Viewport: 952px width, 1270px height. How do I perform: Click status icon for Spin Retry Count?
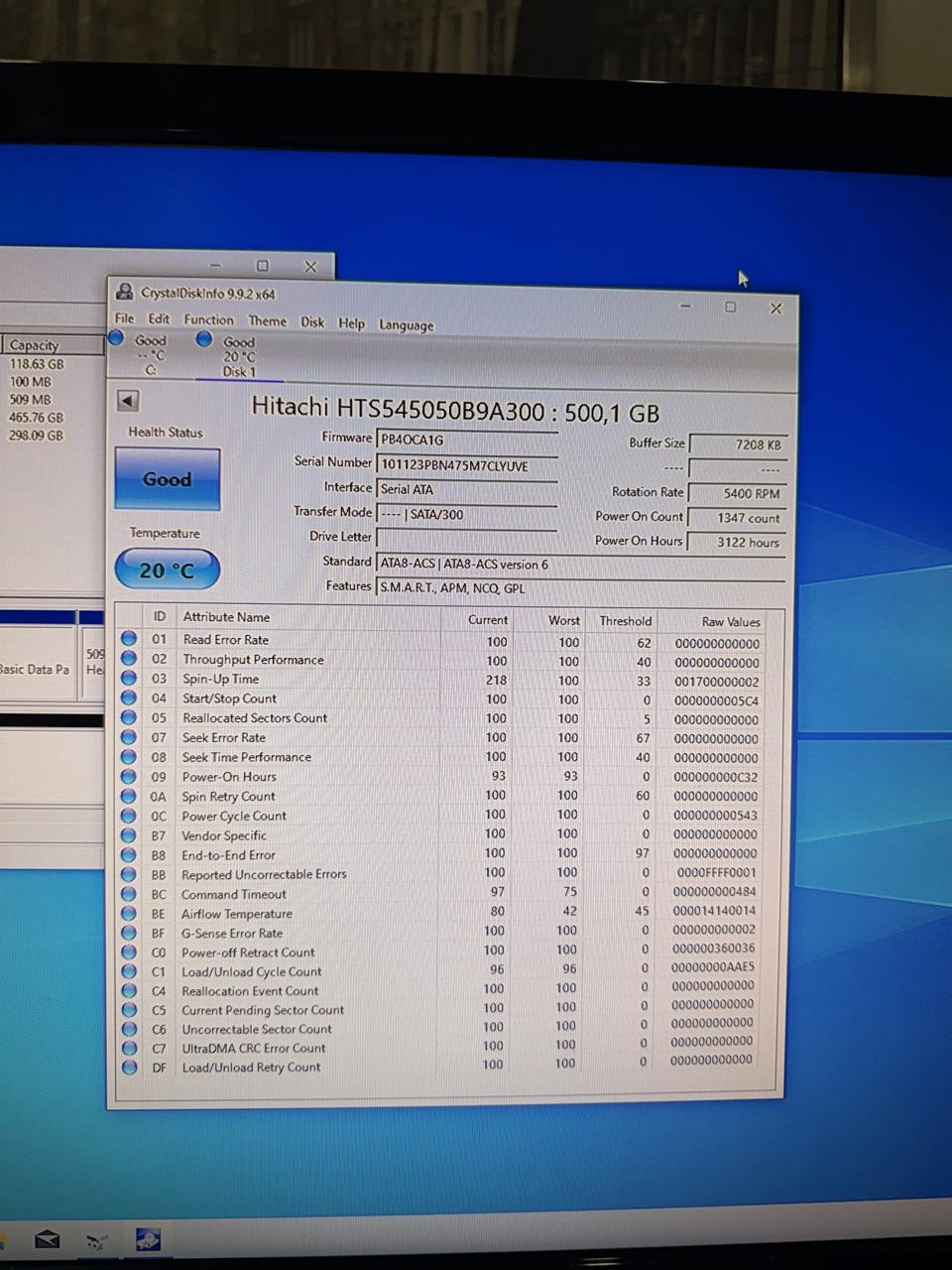click(129, 796)
